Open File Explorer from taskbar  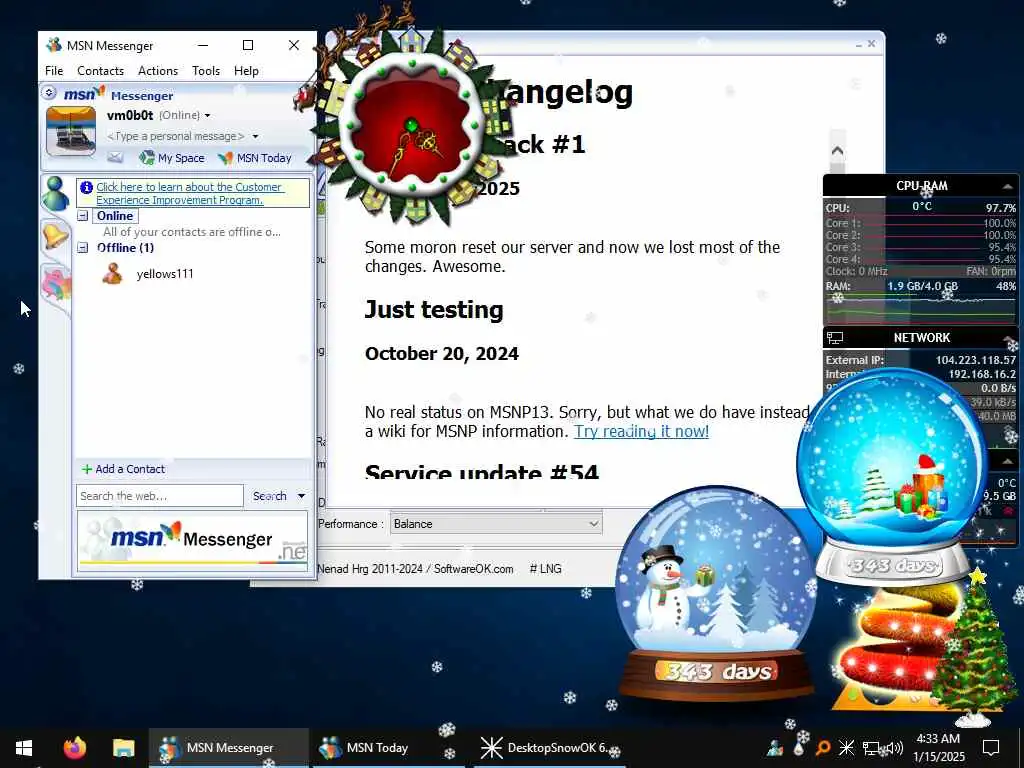click(123, 748)
